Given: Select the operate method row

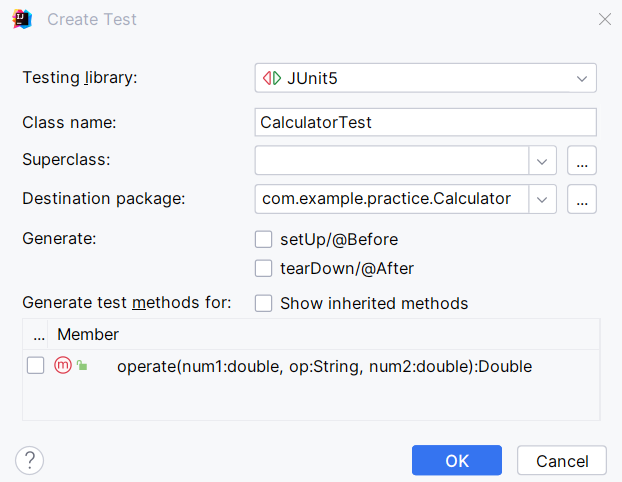Looking at the screenshot, I should [x=324, y=366].
